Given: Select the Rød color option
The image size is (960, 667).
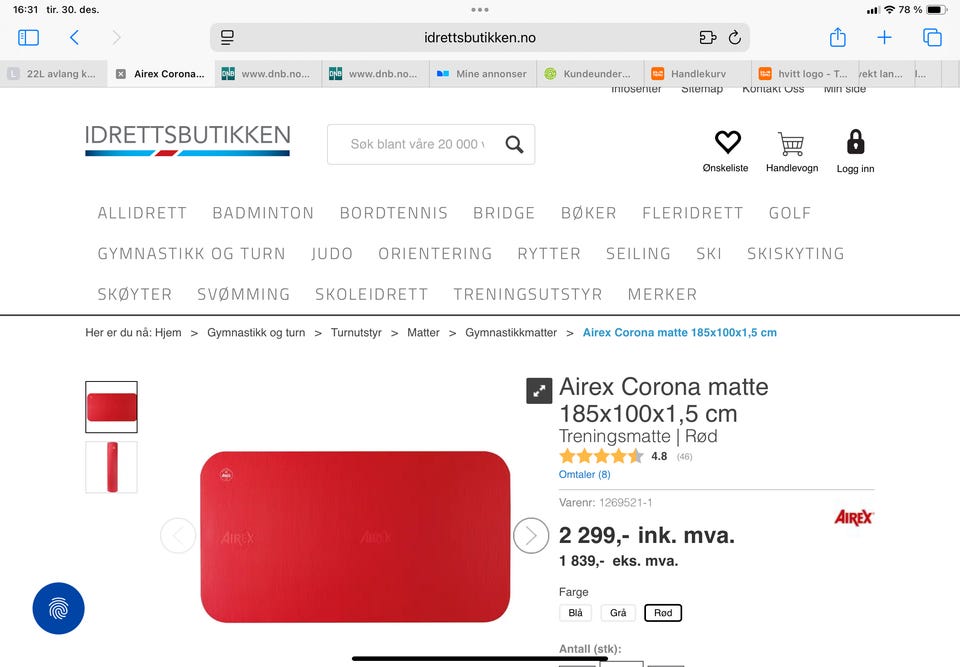Looking at the screenshot, I should (x=662, y=612).
